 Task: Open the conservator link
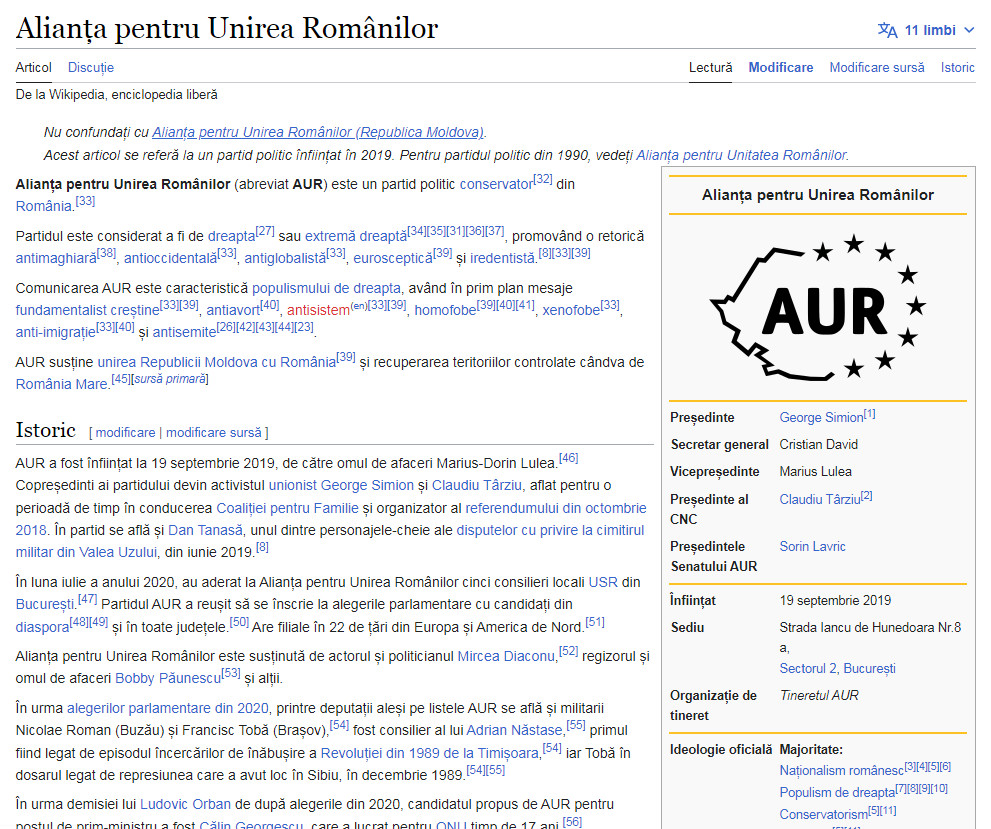[496, 185]
